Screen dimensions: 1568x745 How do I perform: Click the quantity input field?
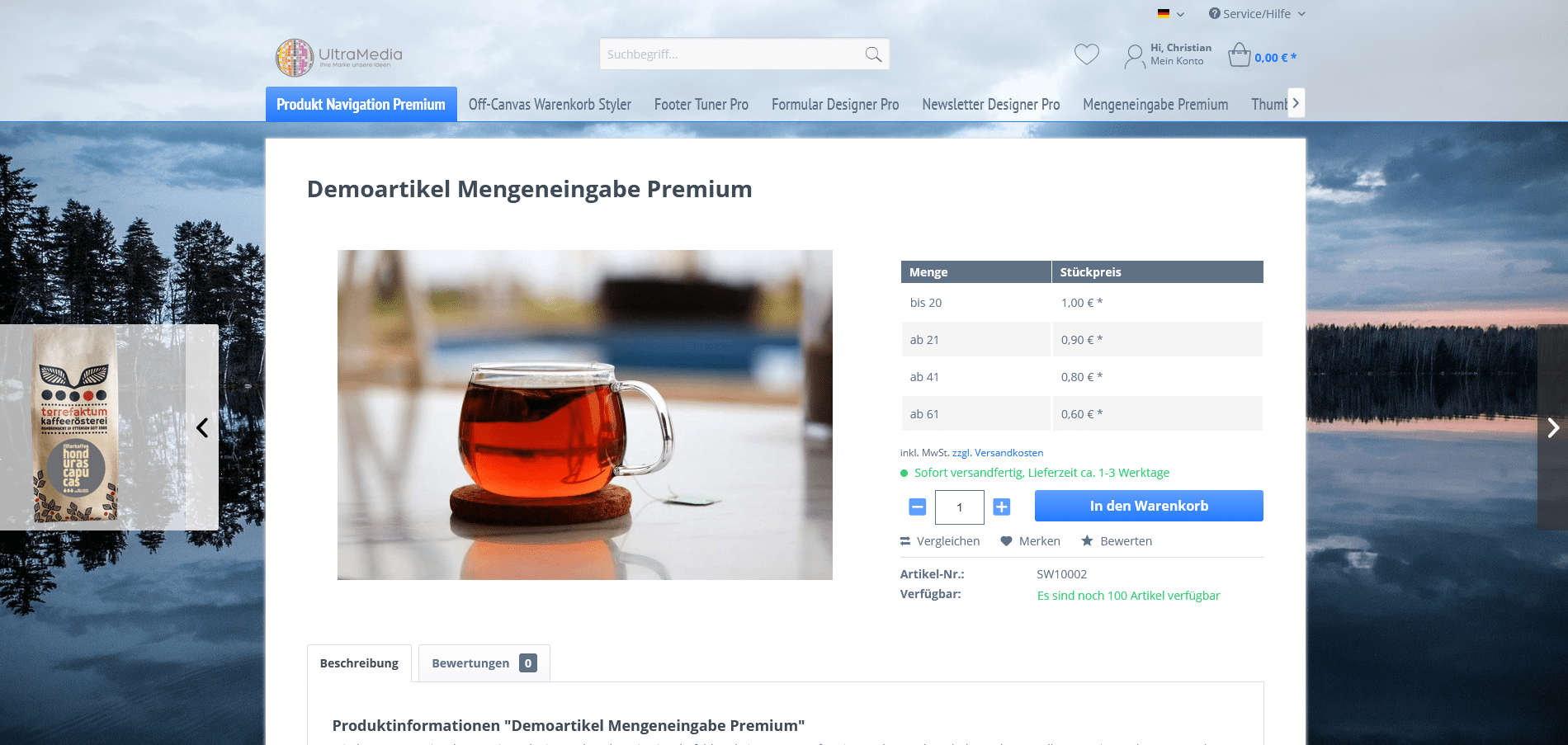(x=960, y=507)
